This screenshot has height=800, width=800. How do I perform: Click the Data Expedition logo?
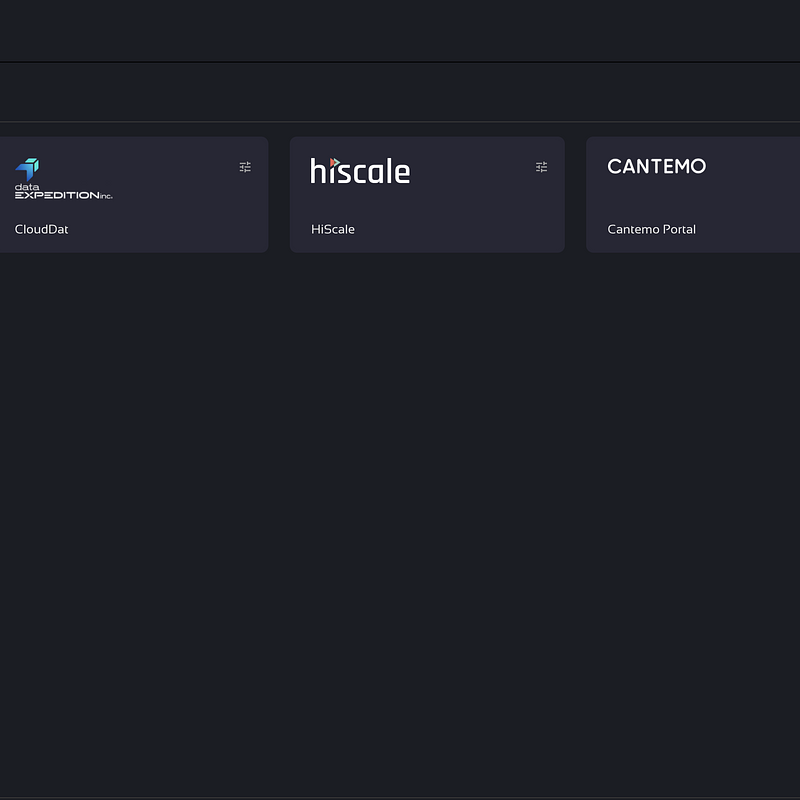pos(63,179)
